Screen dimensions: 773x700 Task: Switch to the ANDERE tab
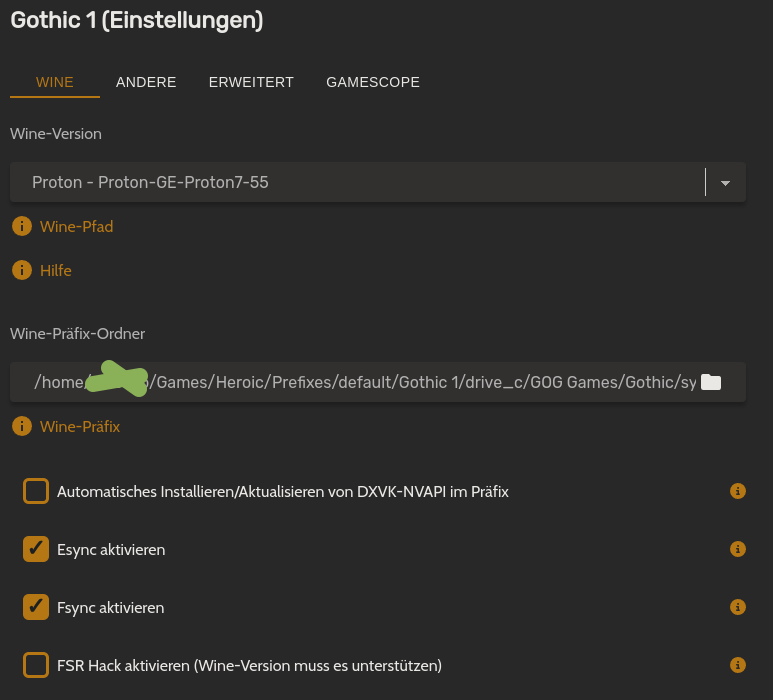[146, 82]
